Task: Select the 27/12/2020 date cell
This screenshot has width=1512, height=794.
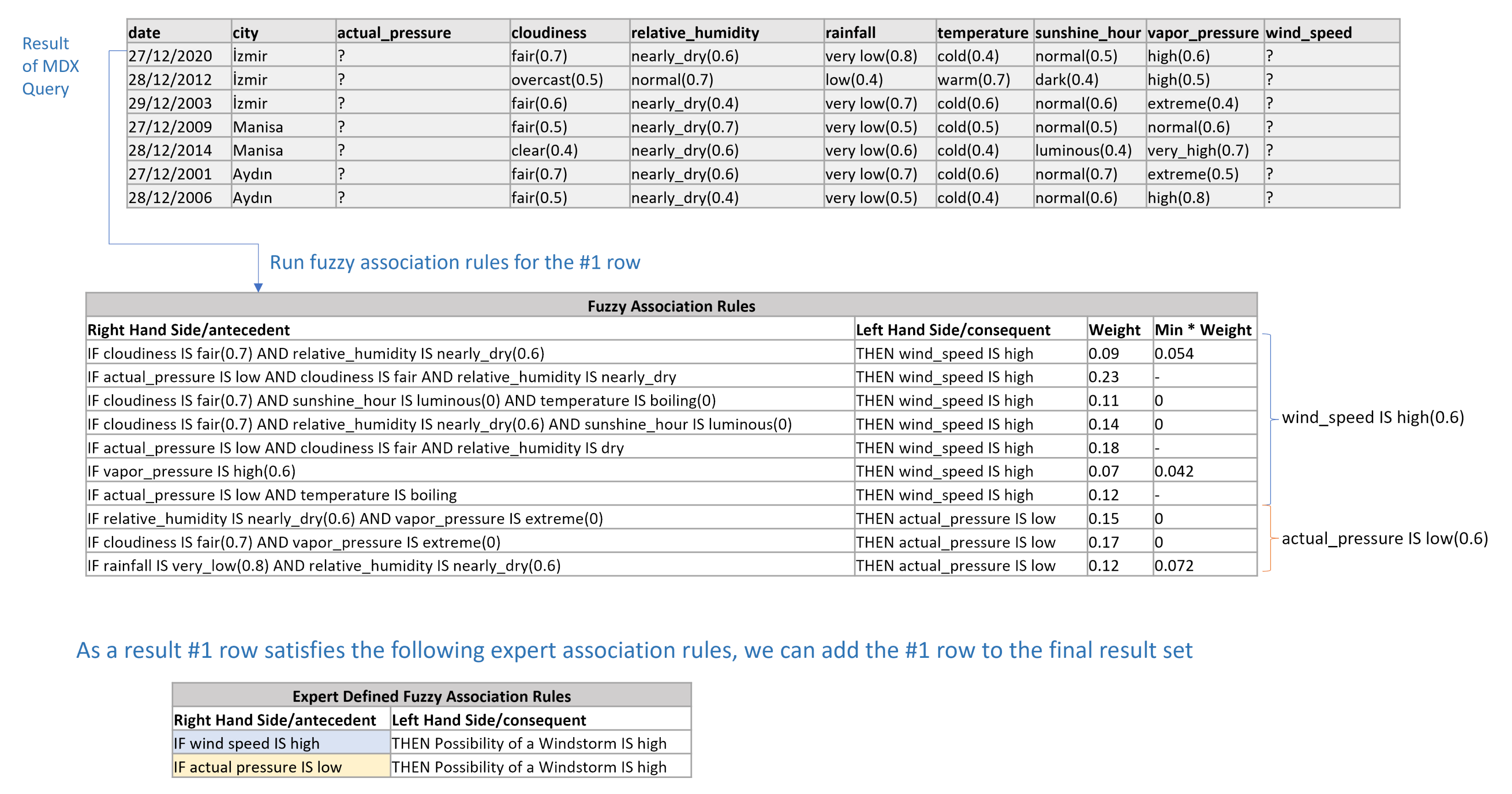Action: coord(170,56)
